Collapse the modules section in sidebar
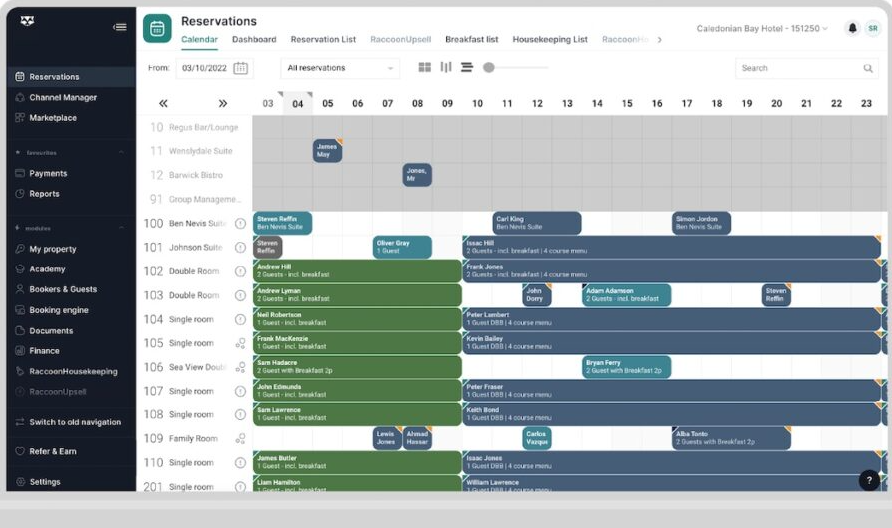The height and width of the screenshot is (528, 892). (121, 228)
